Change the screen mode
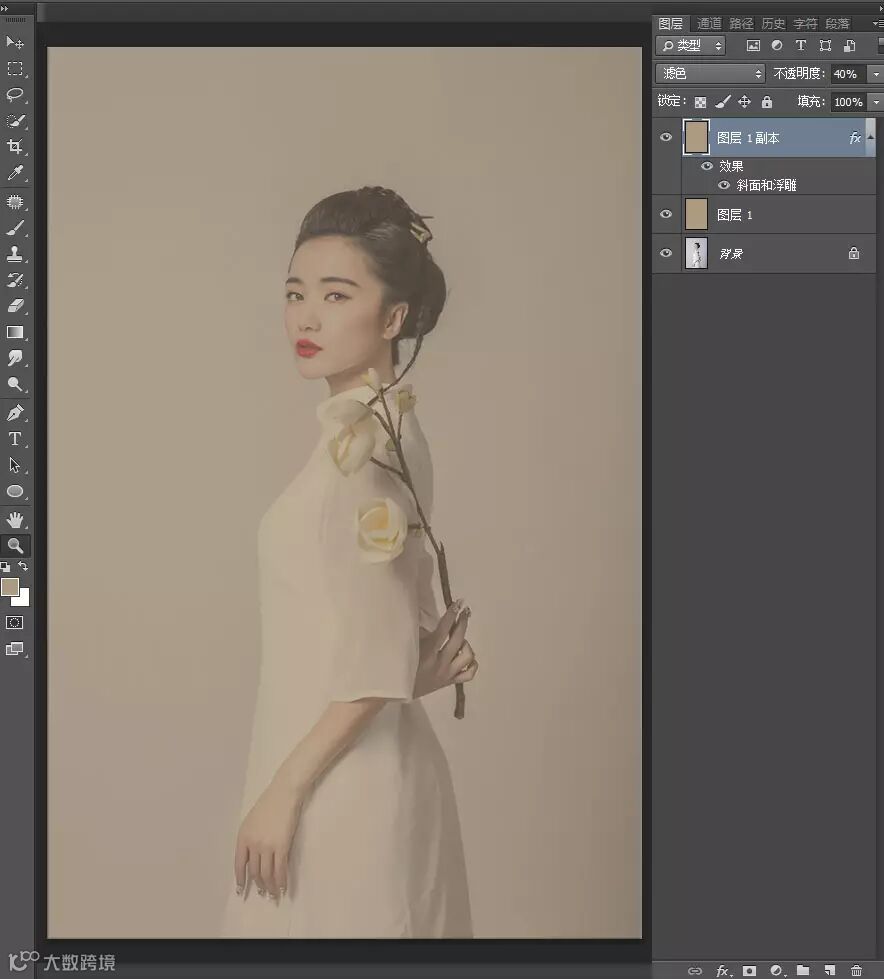This screenshot has height=979, width=884. (x=14, y=649)
